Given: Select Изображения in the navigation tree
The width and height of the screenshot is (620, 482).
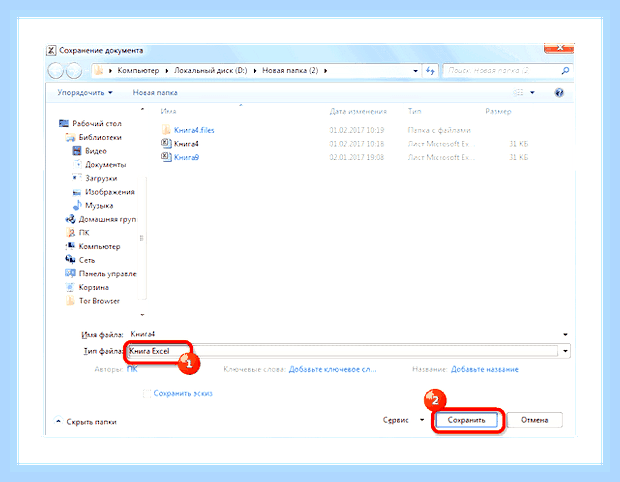Looking at the screenshot, I should coord(110,192).
